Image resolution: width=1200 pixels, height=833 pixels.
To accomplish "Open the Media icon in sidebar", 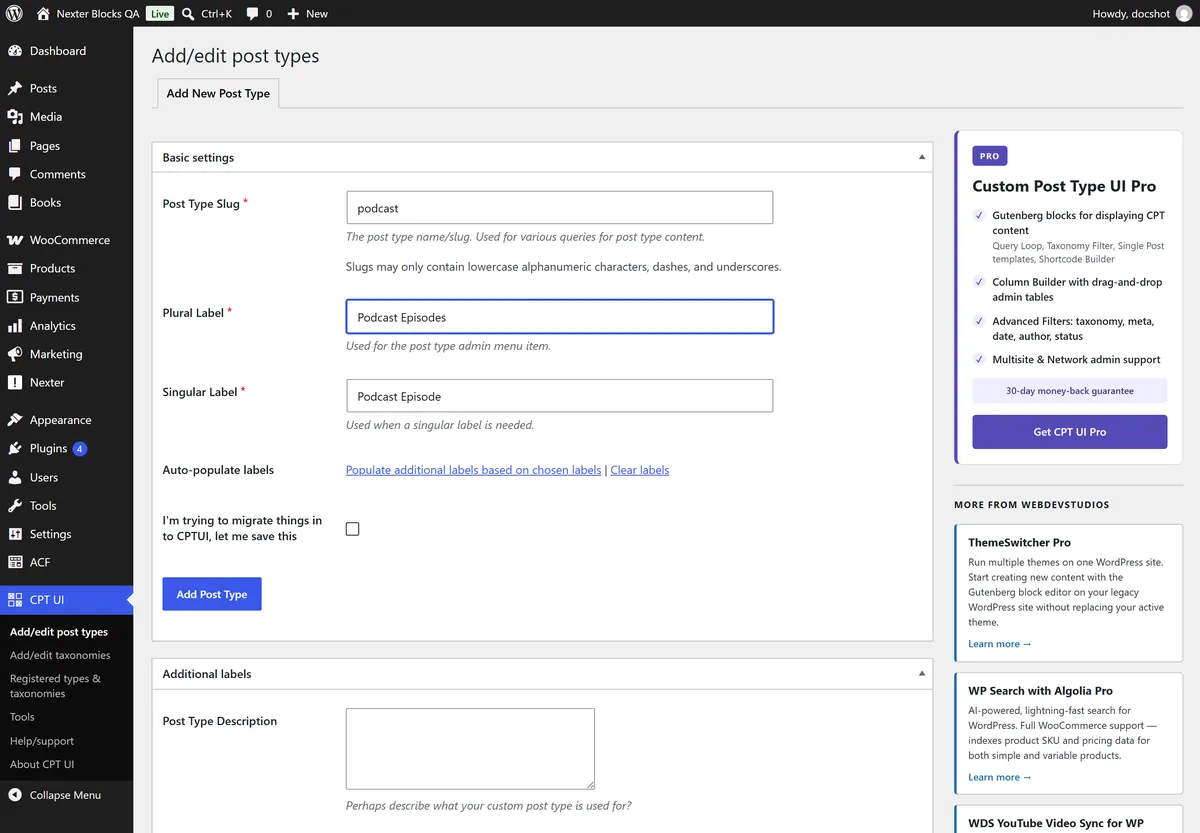I will (x=15, y=117).
